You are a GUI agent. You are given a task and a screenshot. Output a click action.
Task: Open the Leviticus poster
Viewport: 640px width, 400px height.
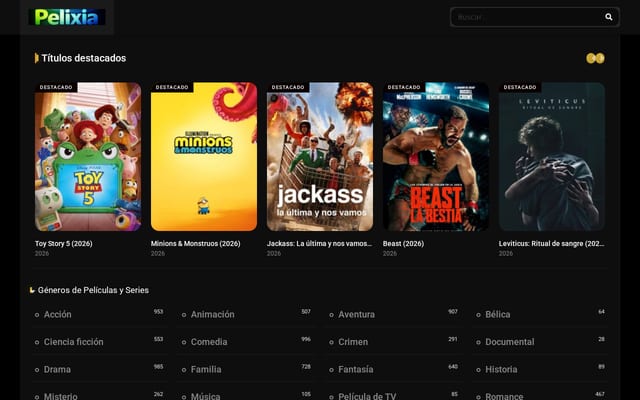551,157
